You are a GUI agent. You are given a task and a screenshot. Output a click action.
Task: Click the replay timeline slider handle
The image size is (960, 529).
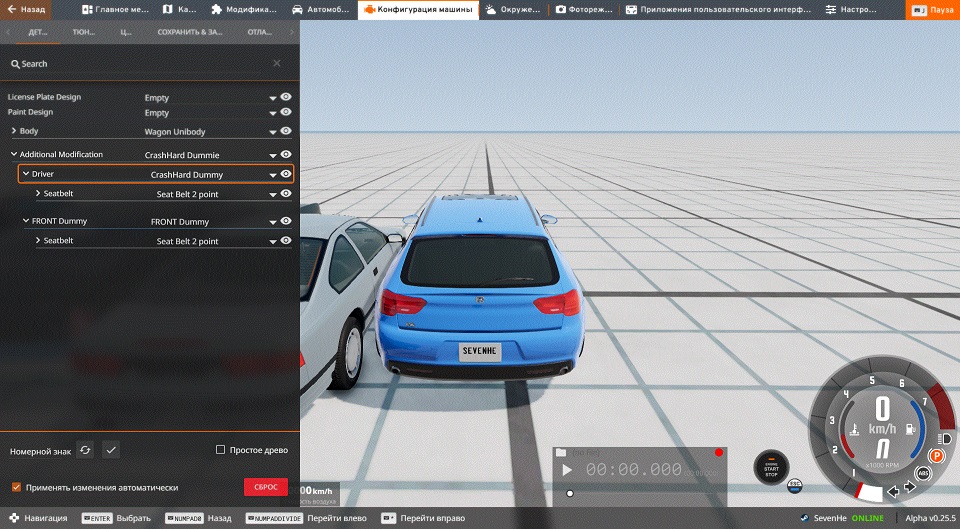pyautogui.click(x=570, y=493)
